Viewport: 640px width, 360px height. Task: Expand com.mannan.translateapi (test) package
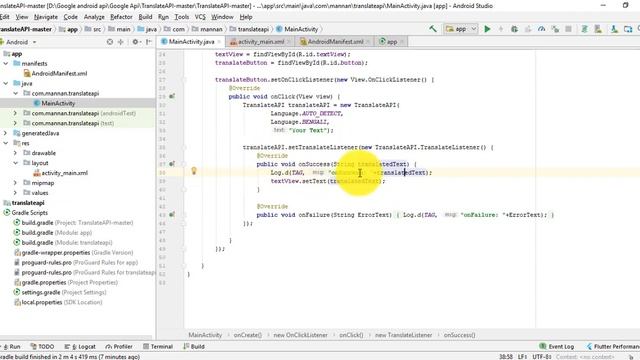pos(16,123)
